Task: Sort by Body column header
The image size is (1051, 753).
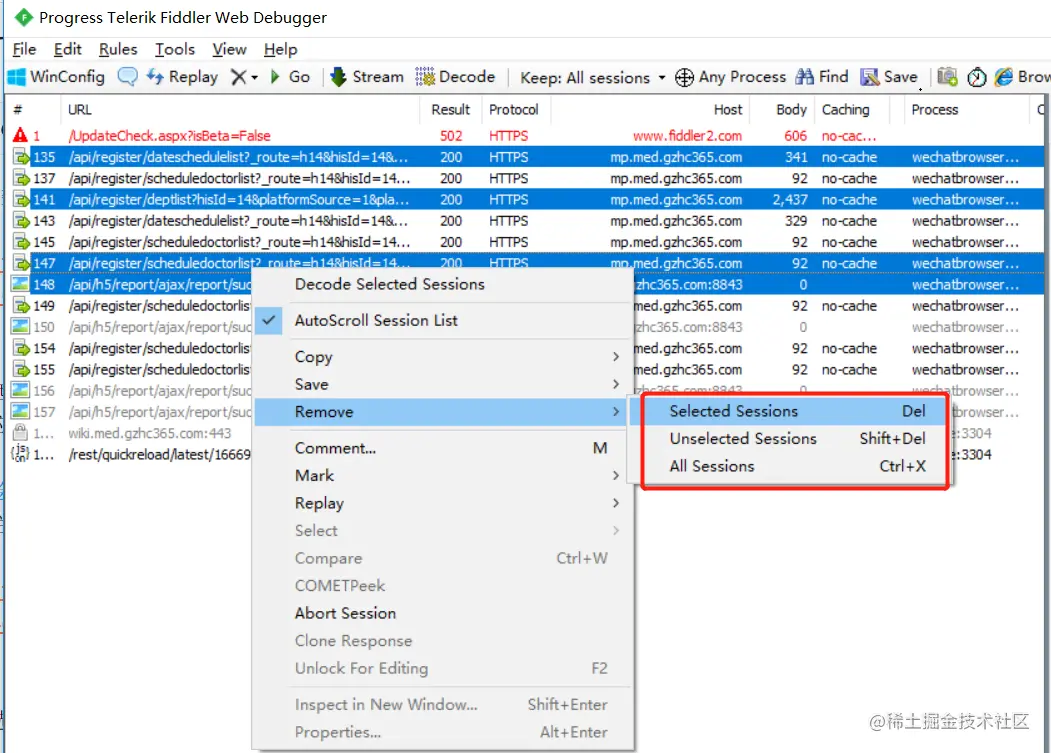Action: (x=781, y=109)
